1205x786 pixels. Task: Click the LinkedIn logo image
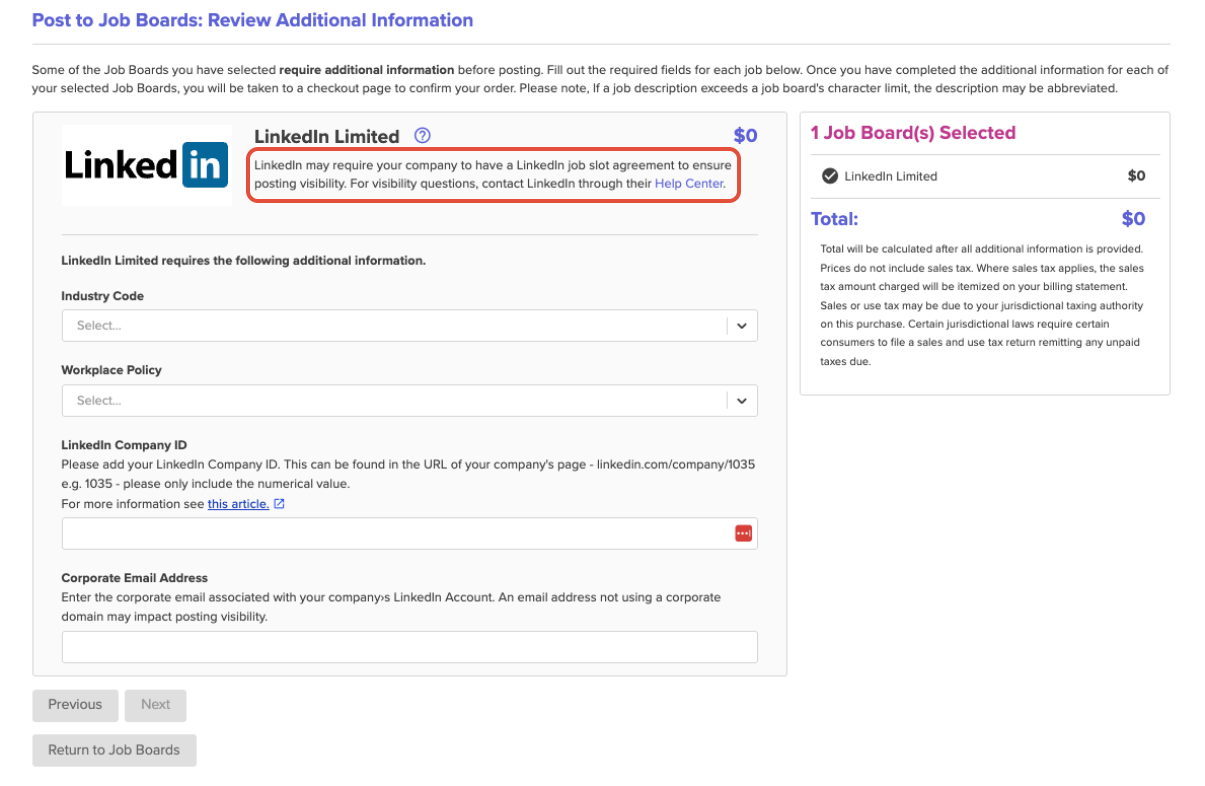tap(146, 165)
